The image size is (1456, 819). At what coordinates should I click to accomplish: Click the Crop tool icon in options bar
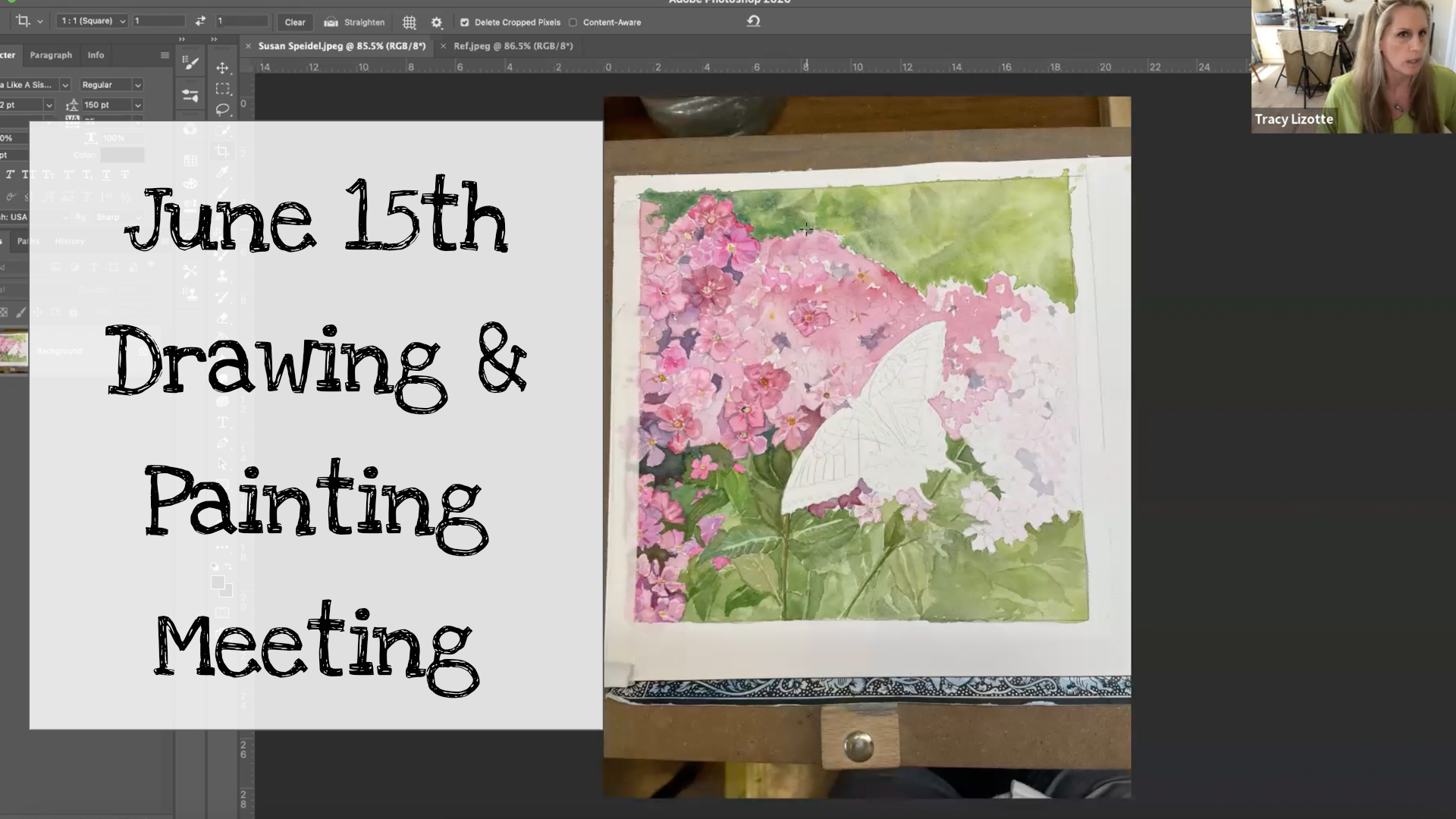coord(24,21)
